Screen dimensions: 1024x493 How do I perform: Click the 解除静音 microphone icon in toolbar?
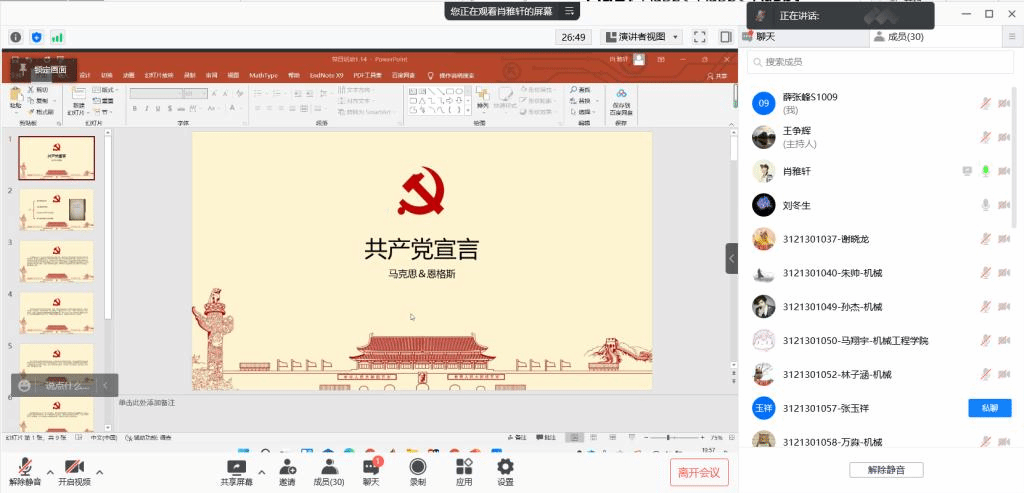pos(24,466)
